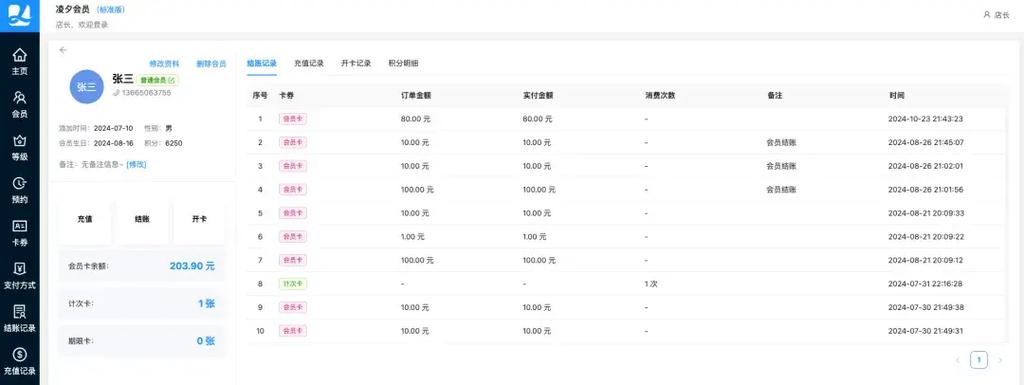Click the 积分 6250 value
The image size is (1024, 385).
[x=174, y=142]
